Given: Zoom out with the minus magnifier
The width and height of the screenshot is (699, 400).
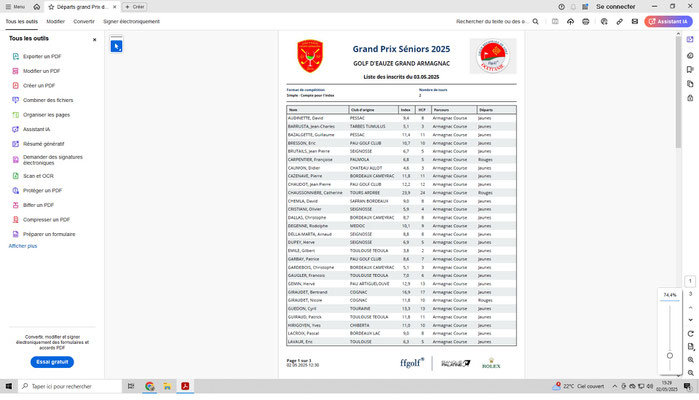Looking at the screenshot, I should [x=691, y=373].
